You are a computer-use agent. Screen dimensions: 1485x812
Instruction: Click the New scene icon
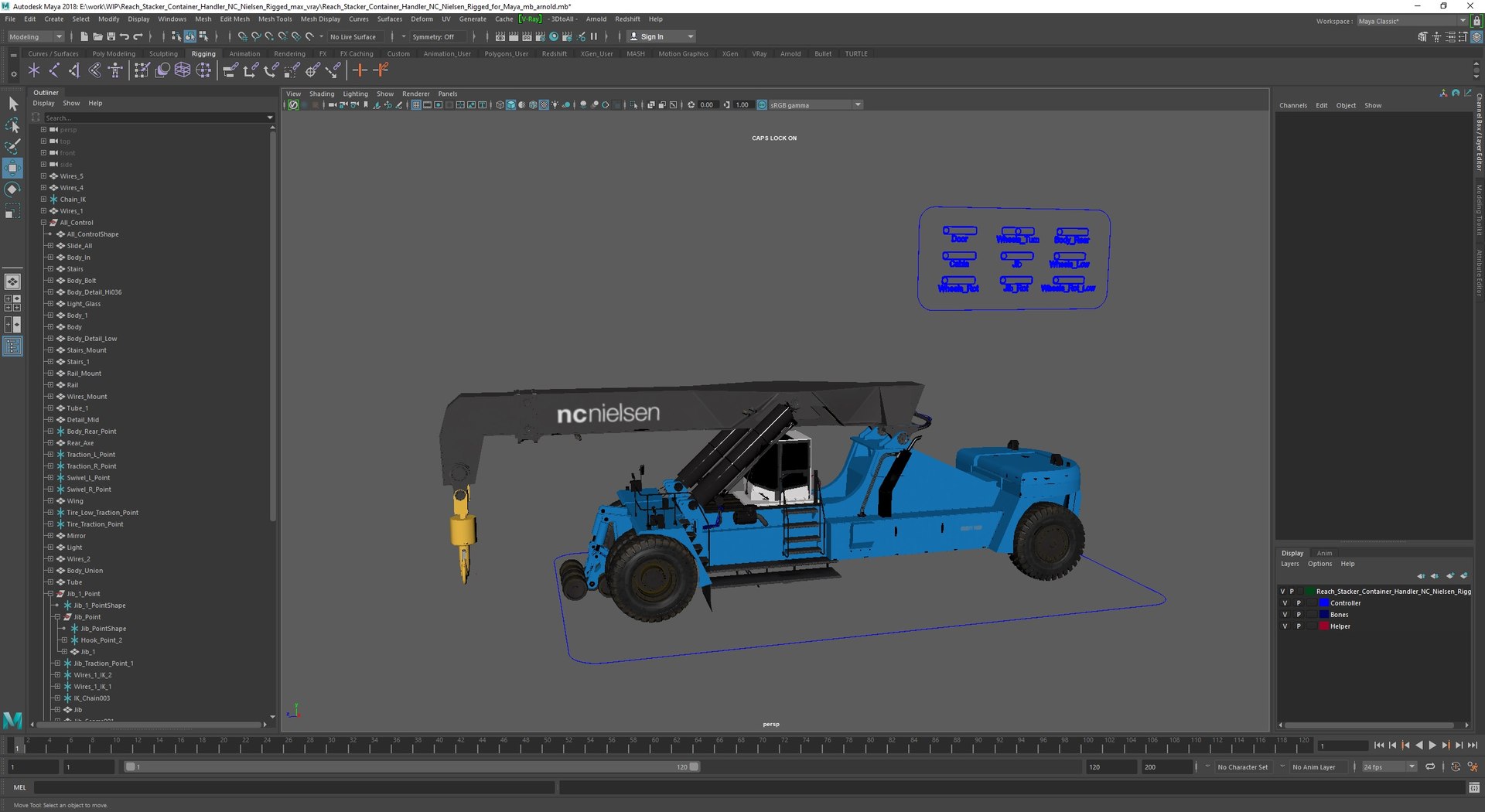[84, 36]
